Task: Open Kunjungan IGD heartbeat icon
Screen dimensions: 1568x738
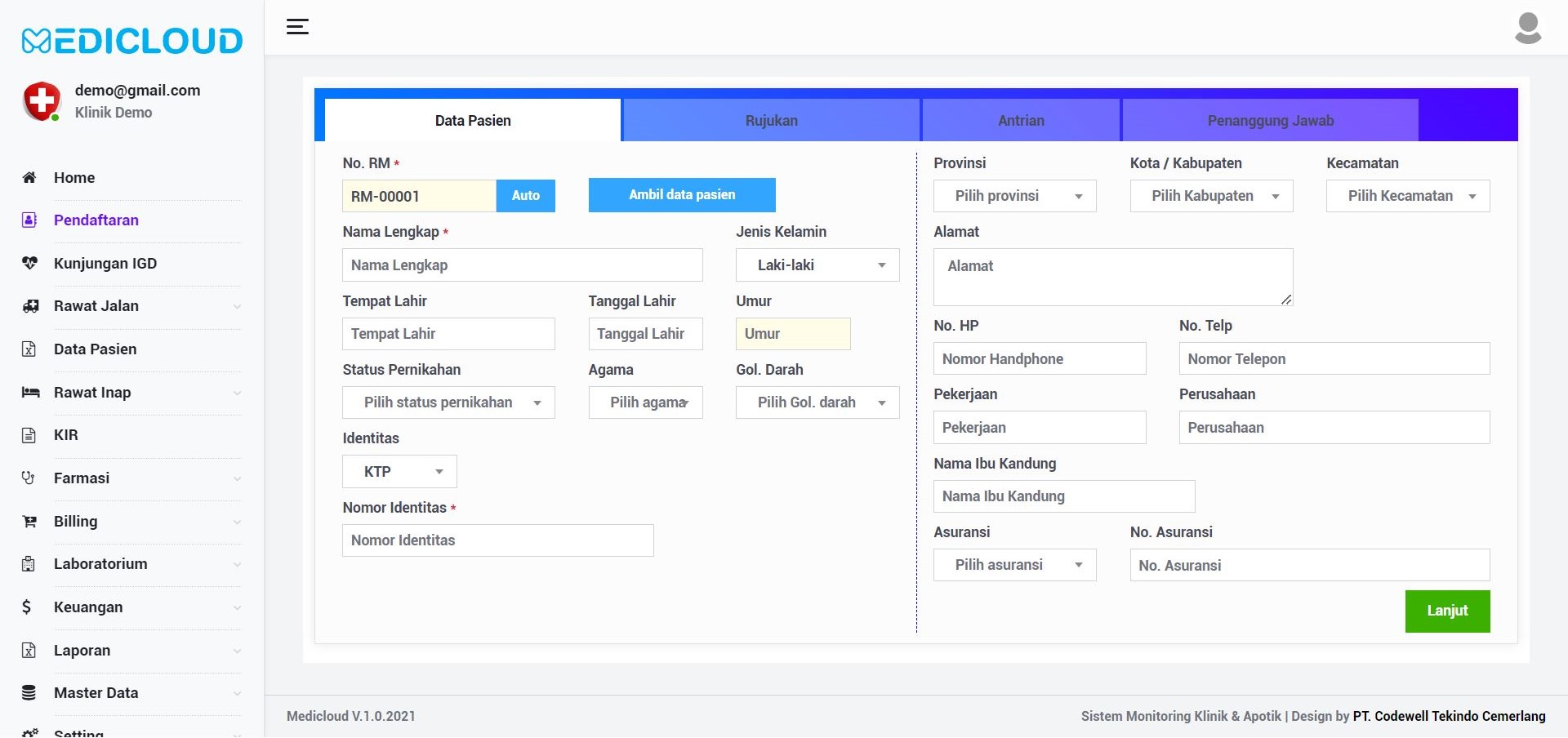Action: tap(29, 263)
